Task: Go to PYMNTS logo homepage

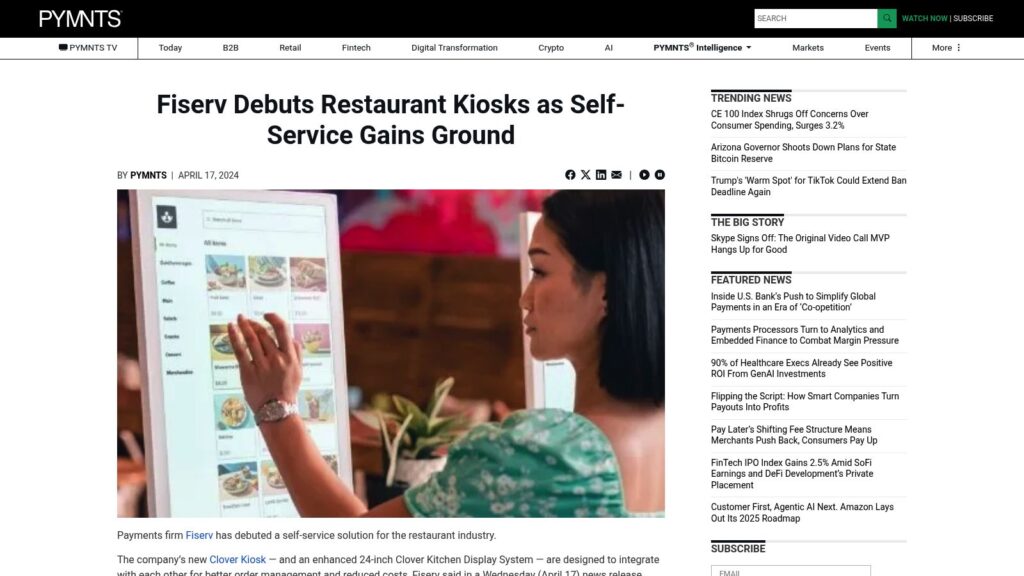Action: coord(80,18)
